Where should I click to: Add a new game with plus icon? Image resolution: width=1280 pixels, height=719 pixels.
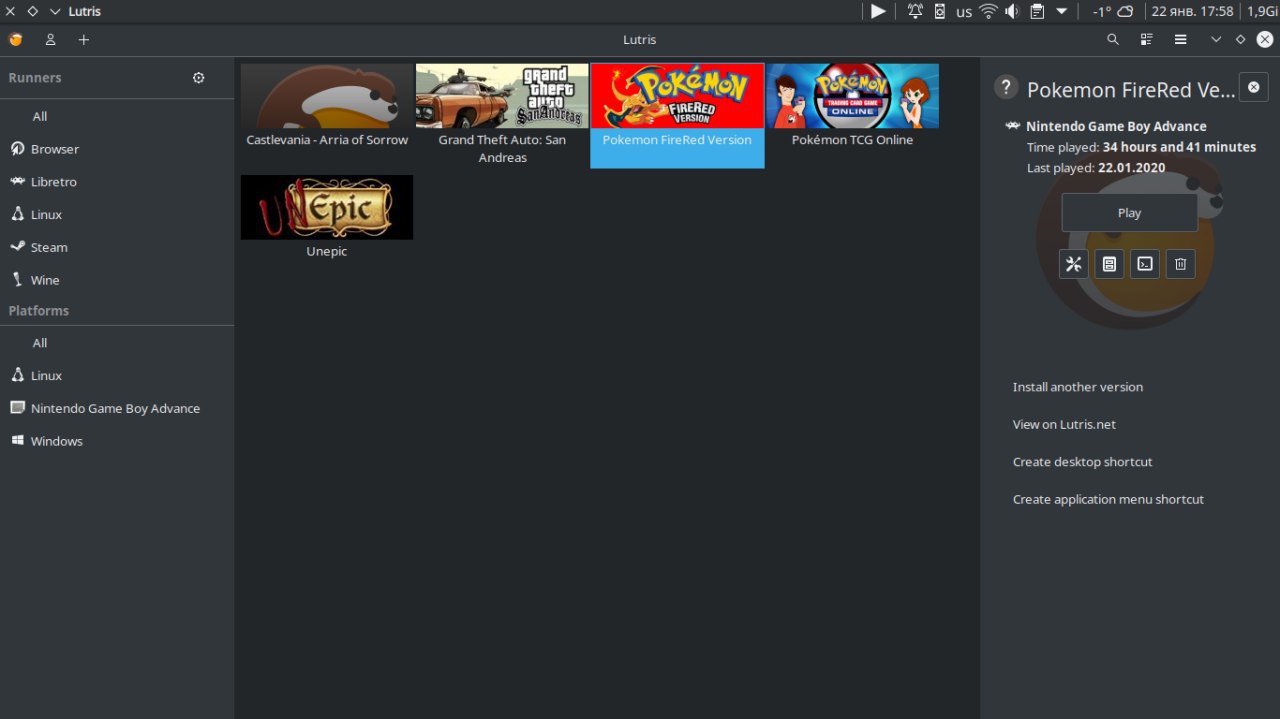(84, 40)
